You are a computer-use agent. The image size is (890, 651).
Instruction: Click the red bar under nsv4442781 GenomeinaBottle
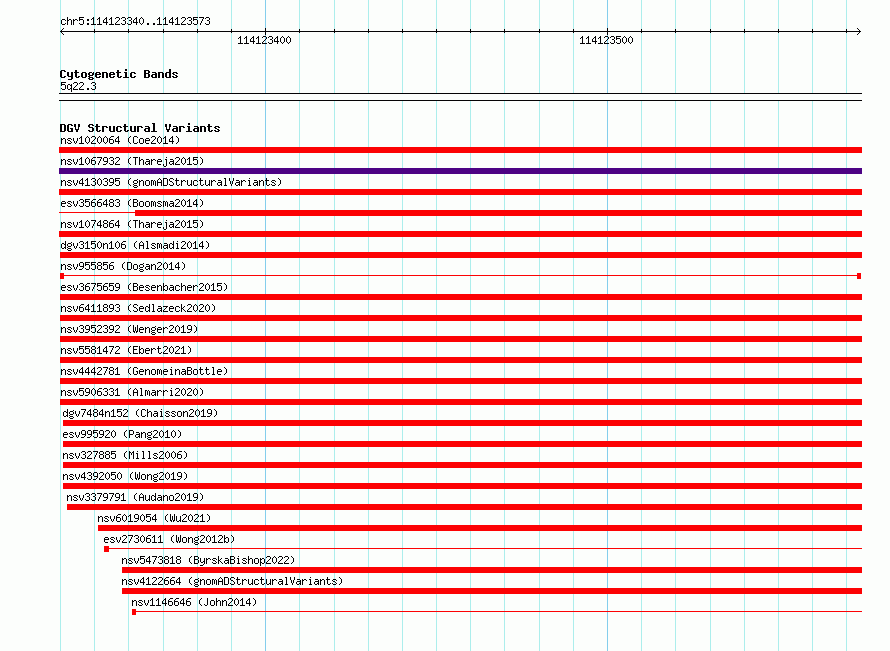click(460, 381)
